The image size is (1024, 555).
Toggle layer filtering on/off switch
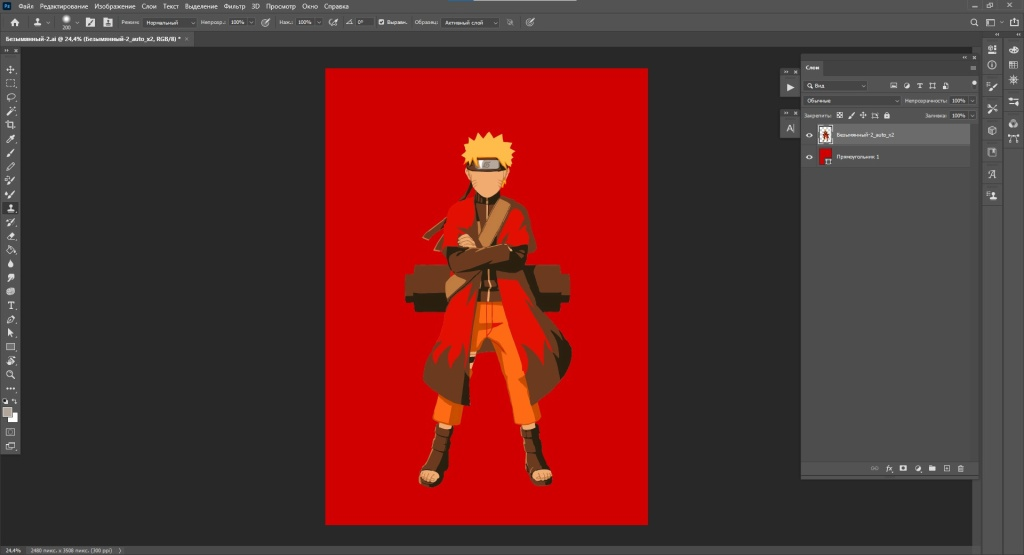tap(974, 84)
